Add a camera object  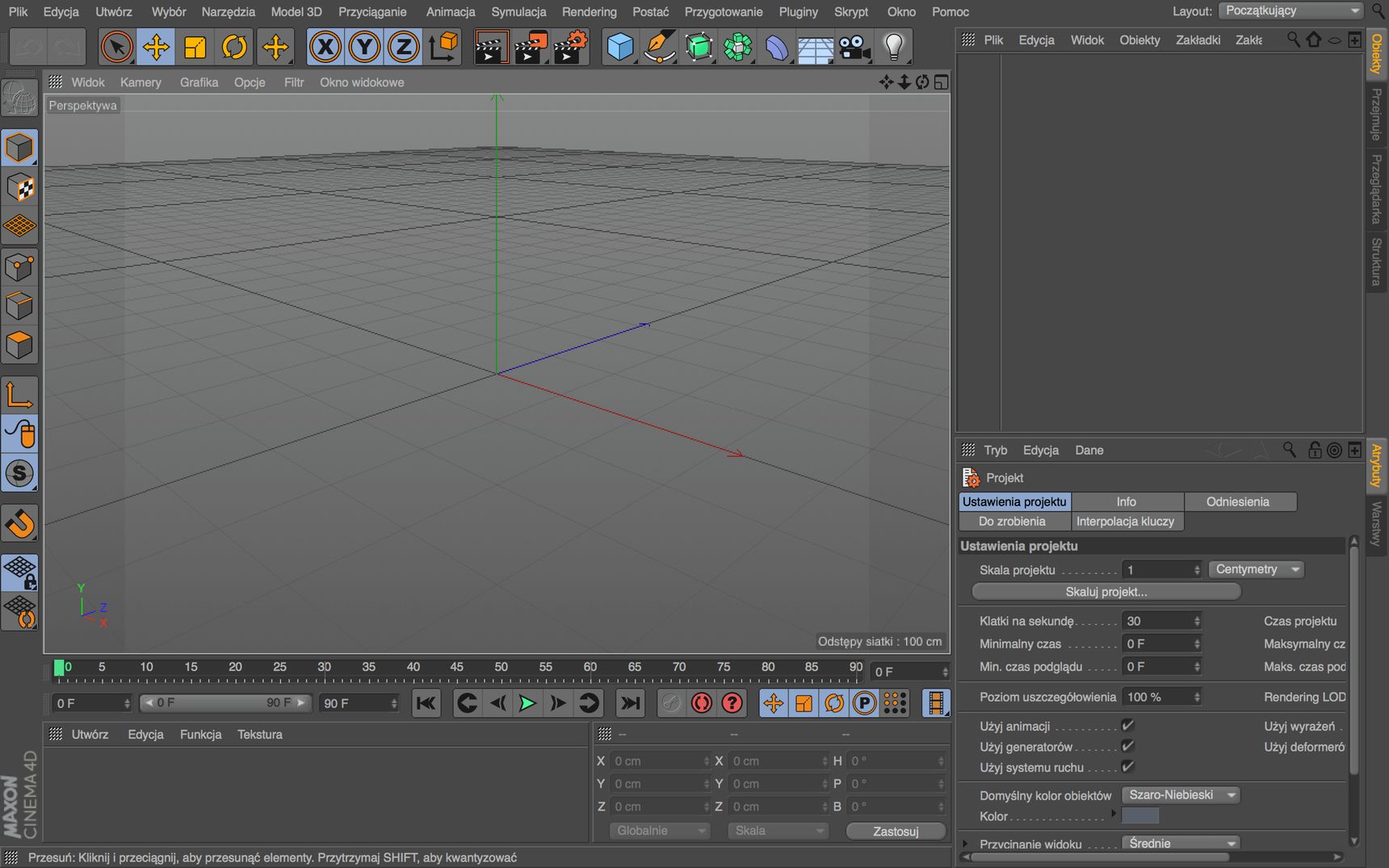coord(854,47)
